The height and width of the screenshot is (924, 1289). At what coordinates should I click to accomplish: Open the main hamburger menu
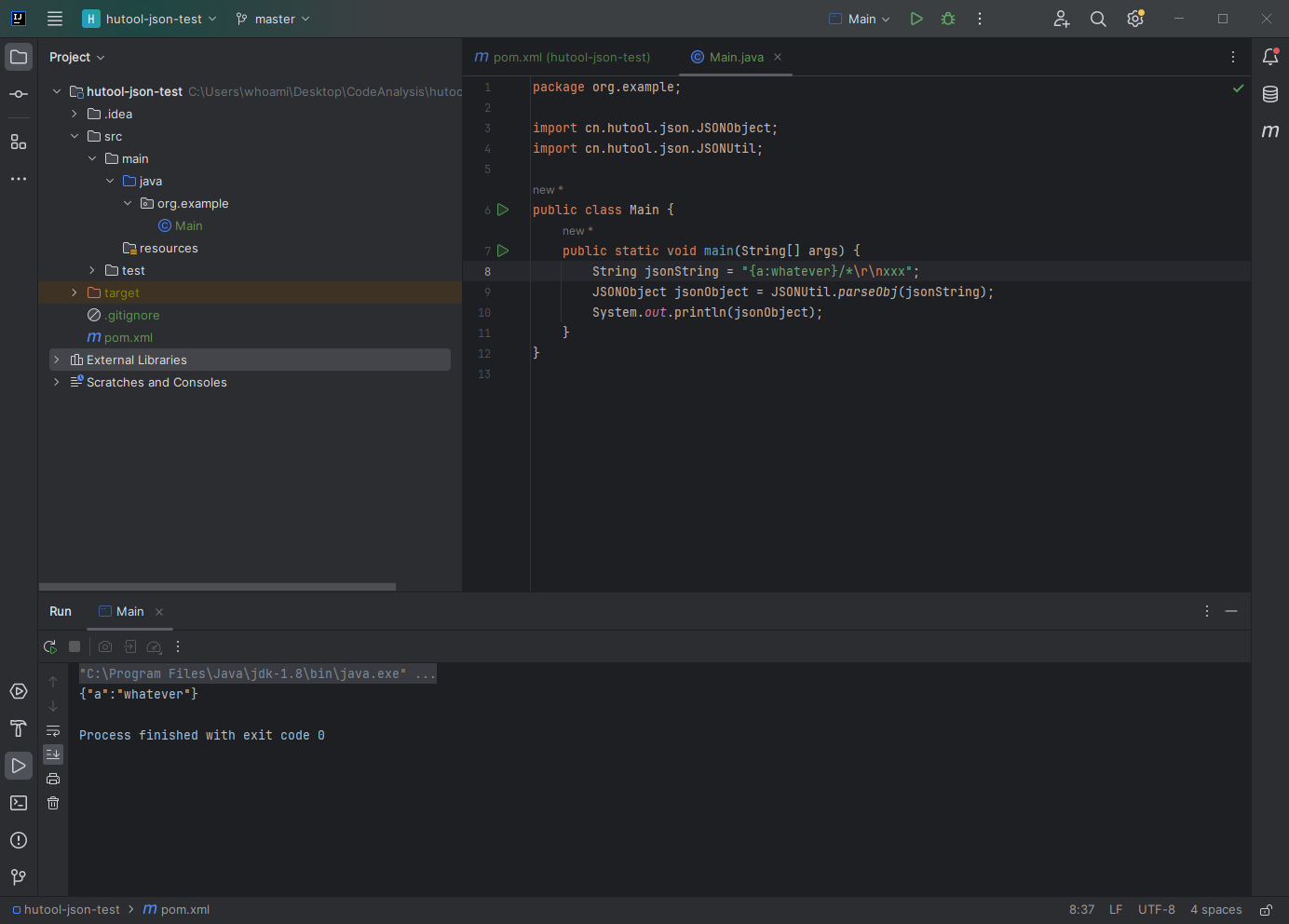tap(55, 19)
